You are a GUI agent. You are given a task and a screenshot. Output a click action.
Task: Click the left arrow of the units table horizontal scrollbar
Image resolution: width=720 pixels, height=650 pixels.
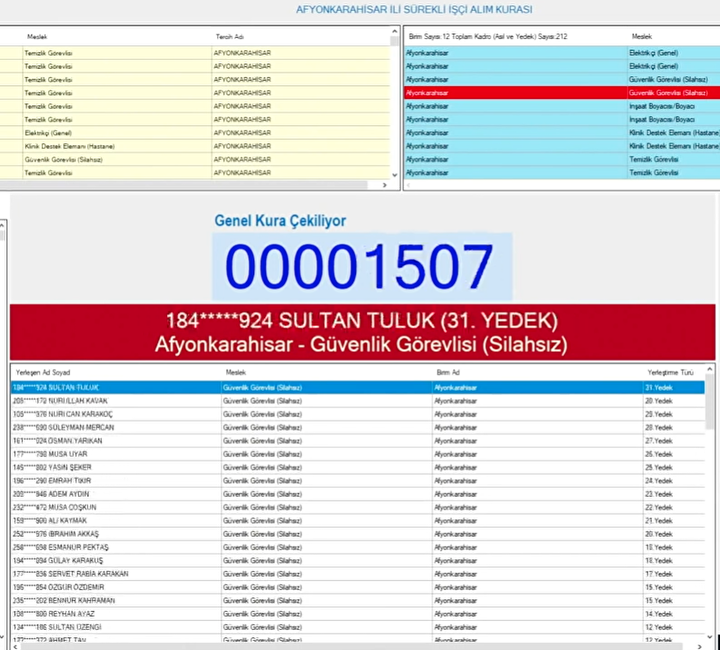pos(408,185)
